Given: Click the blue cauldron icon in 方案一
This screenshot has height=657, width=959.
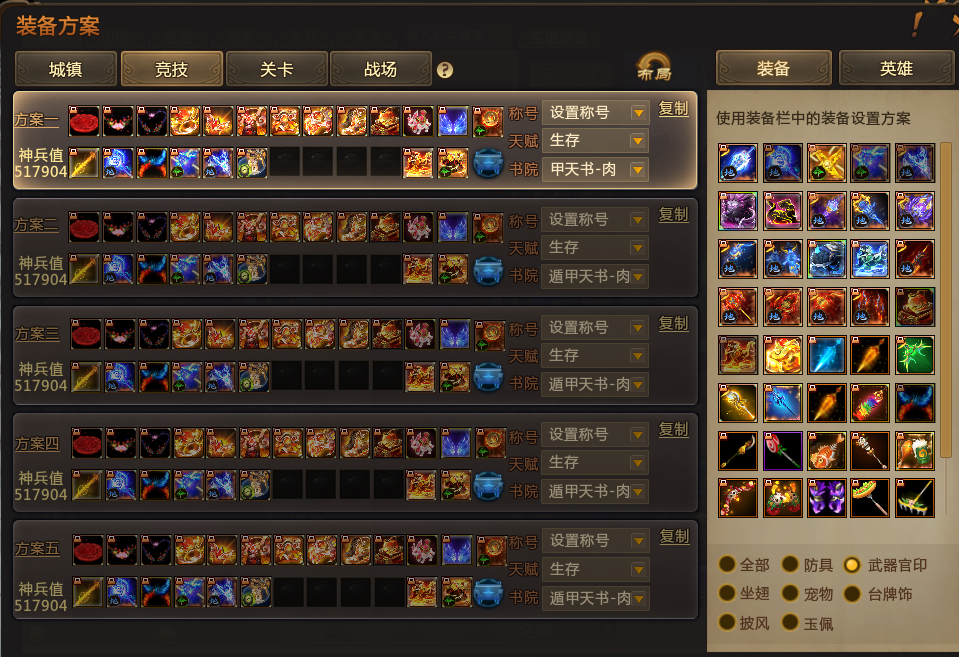Looking at the screenshot, I should coord(488,164).
